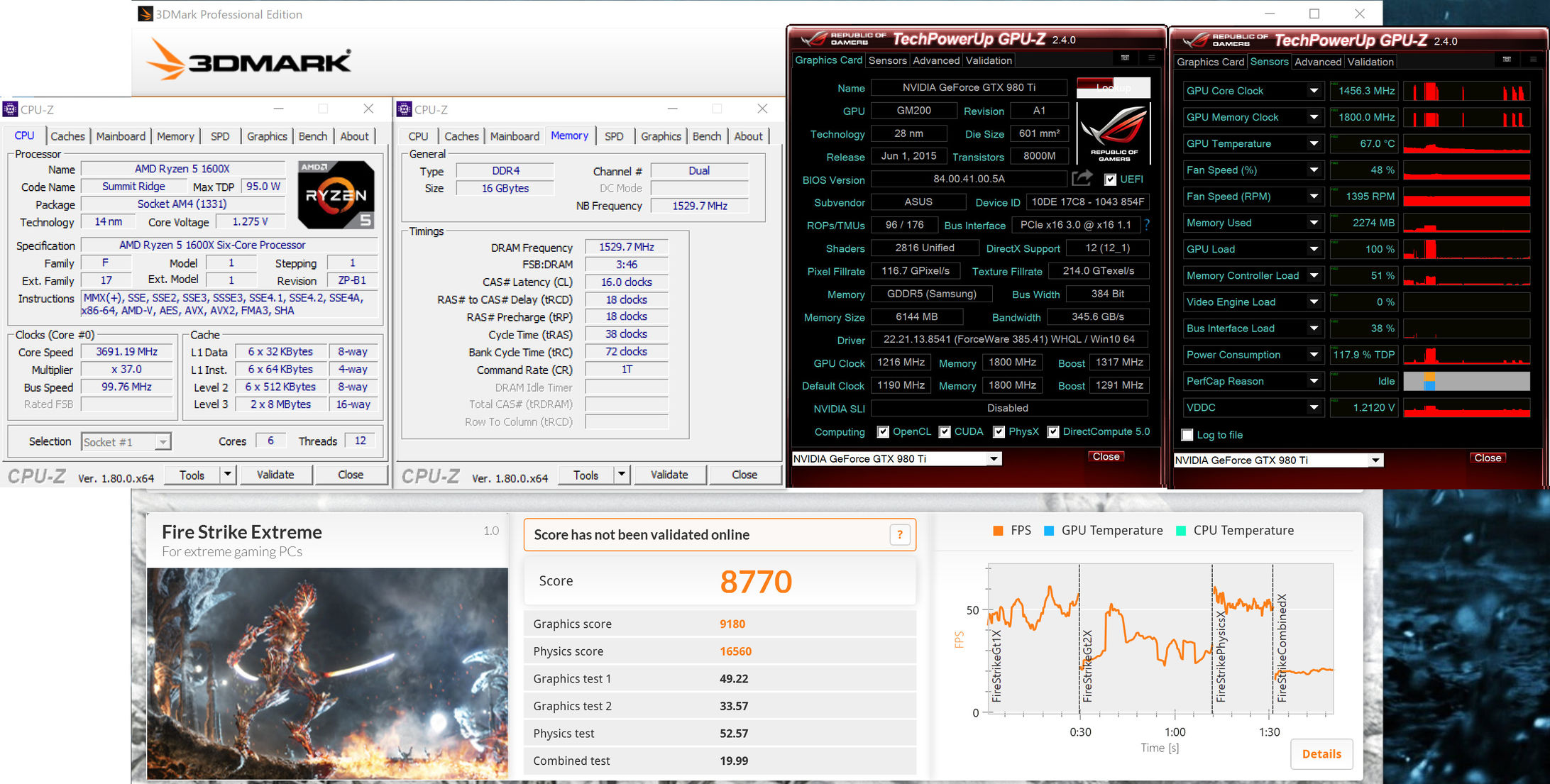This screenshot has width=1550, height=784.
Task: Click the CPU-Z app icon in Memory window title
Action: click(404, 109)
